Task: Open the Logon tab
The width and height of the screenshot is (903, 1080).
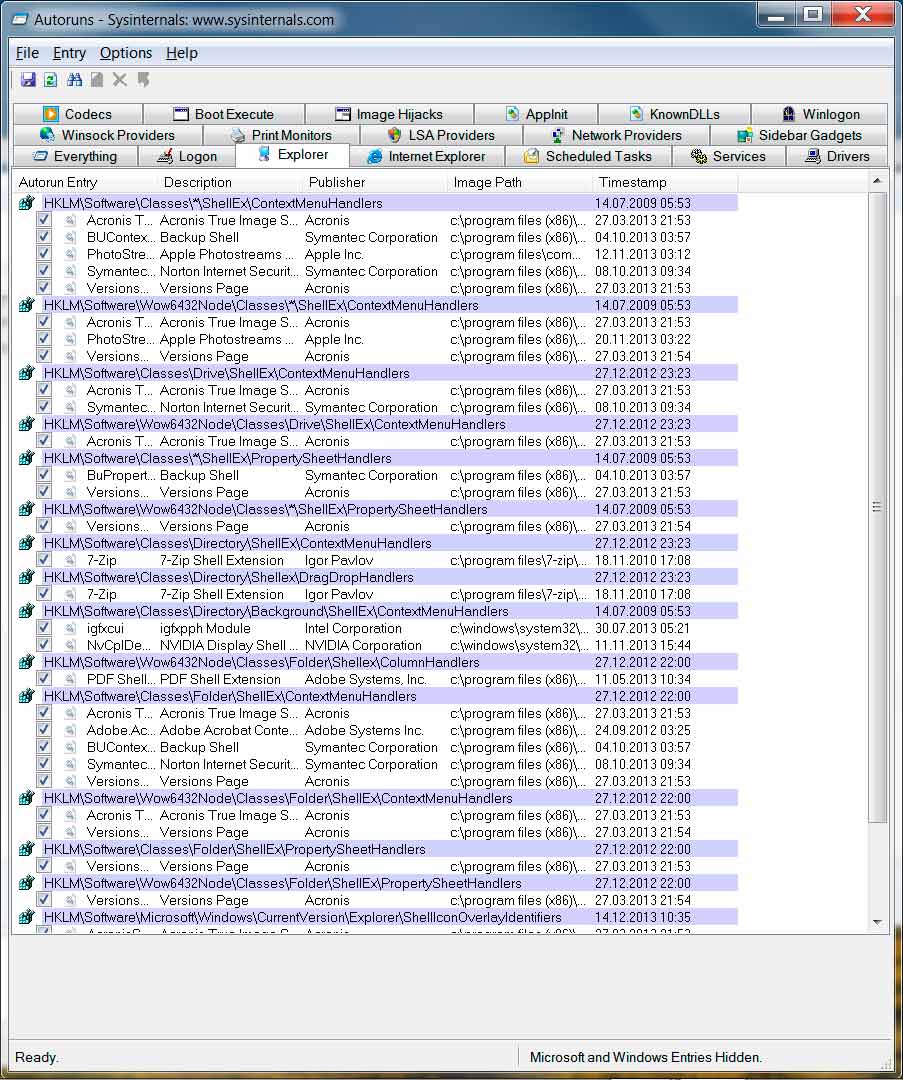Action: (187, 156)
